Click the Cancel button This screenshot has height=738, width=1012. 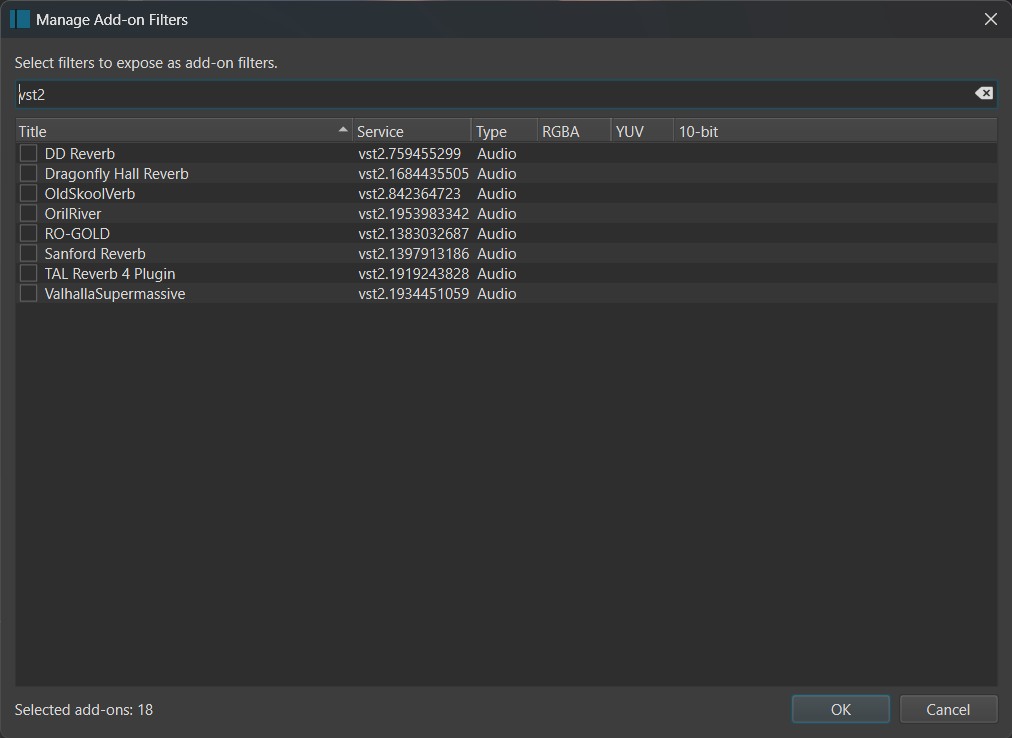pos(947,710)
